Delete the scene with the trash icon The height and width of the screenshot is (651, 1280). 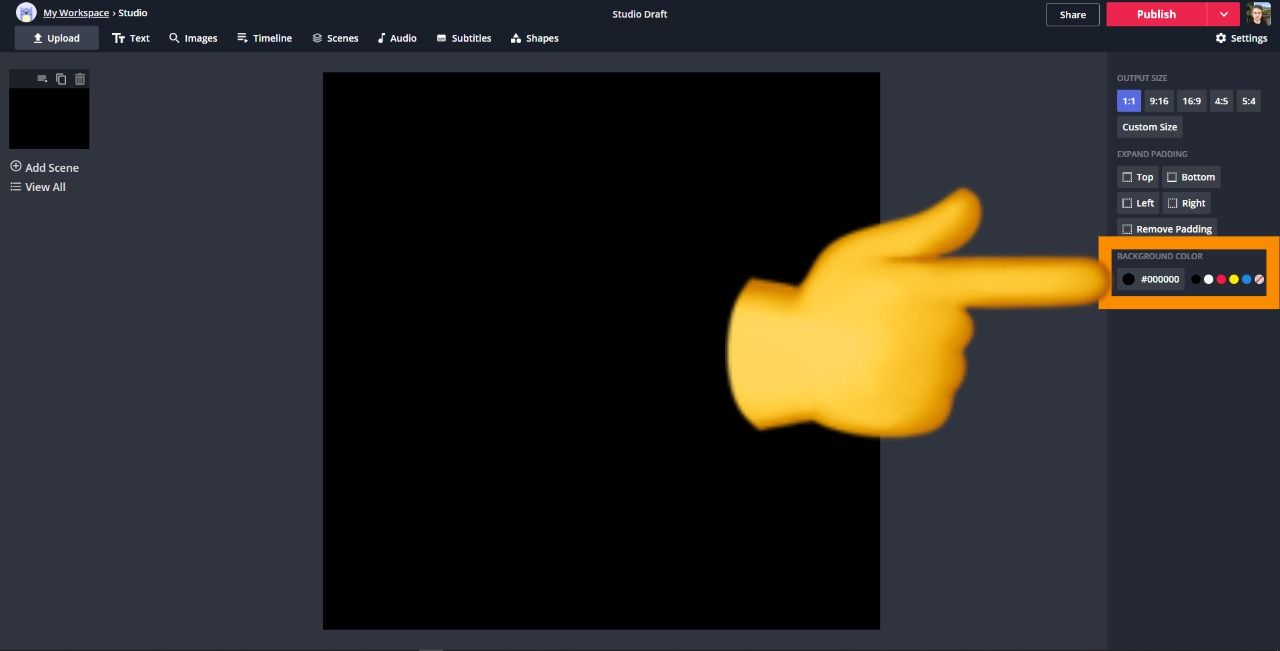pyautogui.click(x=80, y=79)
